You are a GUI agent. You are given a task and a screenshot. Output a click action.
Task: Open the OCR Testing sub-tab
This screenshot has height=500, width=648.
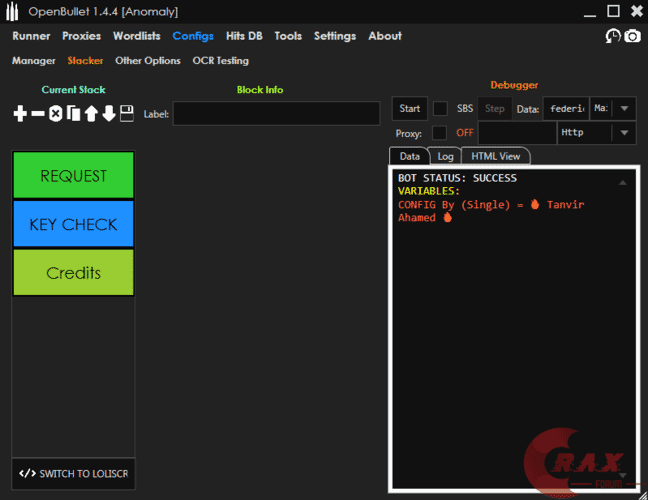[x=221, y=61]
